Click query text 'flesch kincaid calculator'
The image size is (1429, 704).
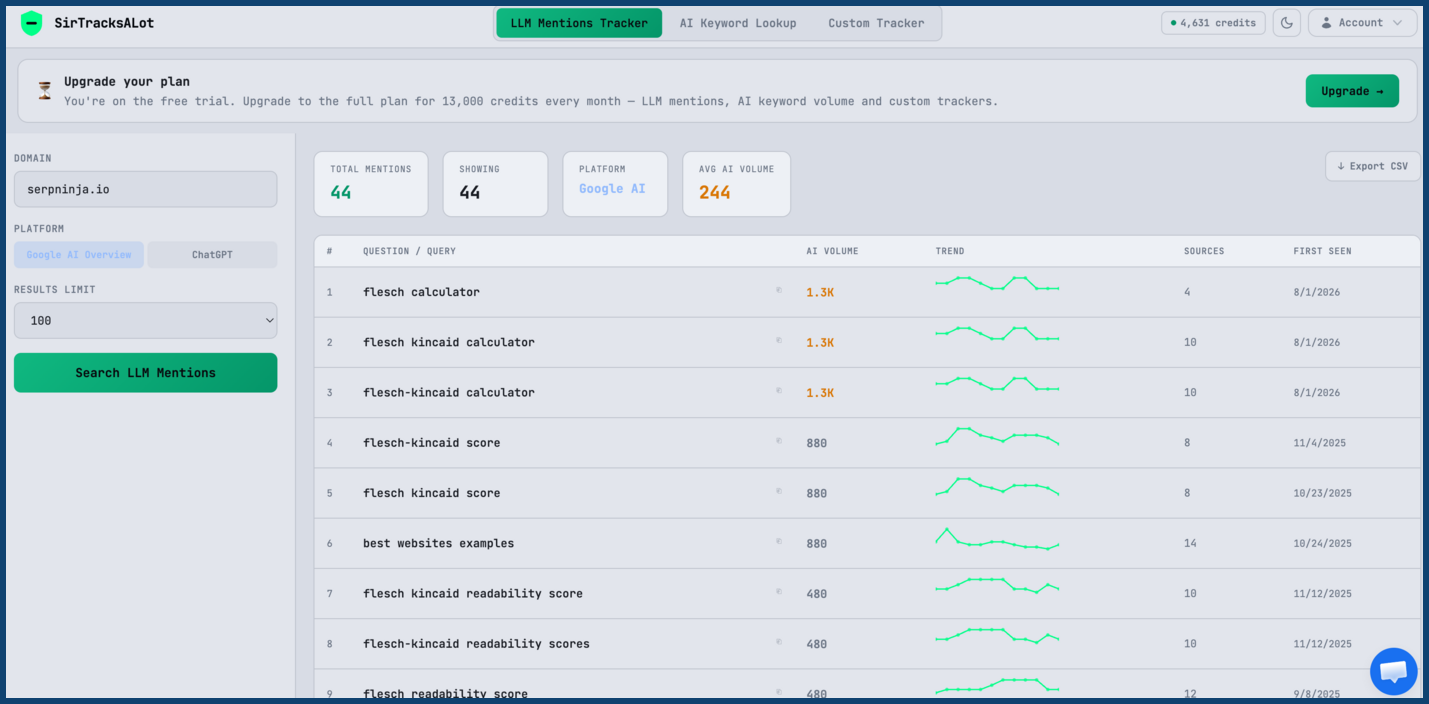pyautogui.click(x=449, y=342)
